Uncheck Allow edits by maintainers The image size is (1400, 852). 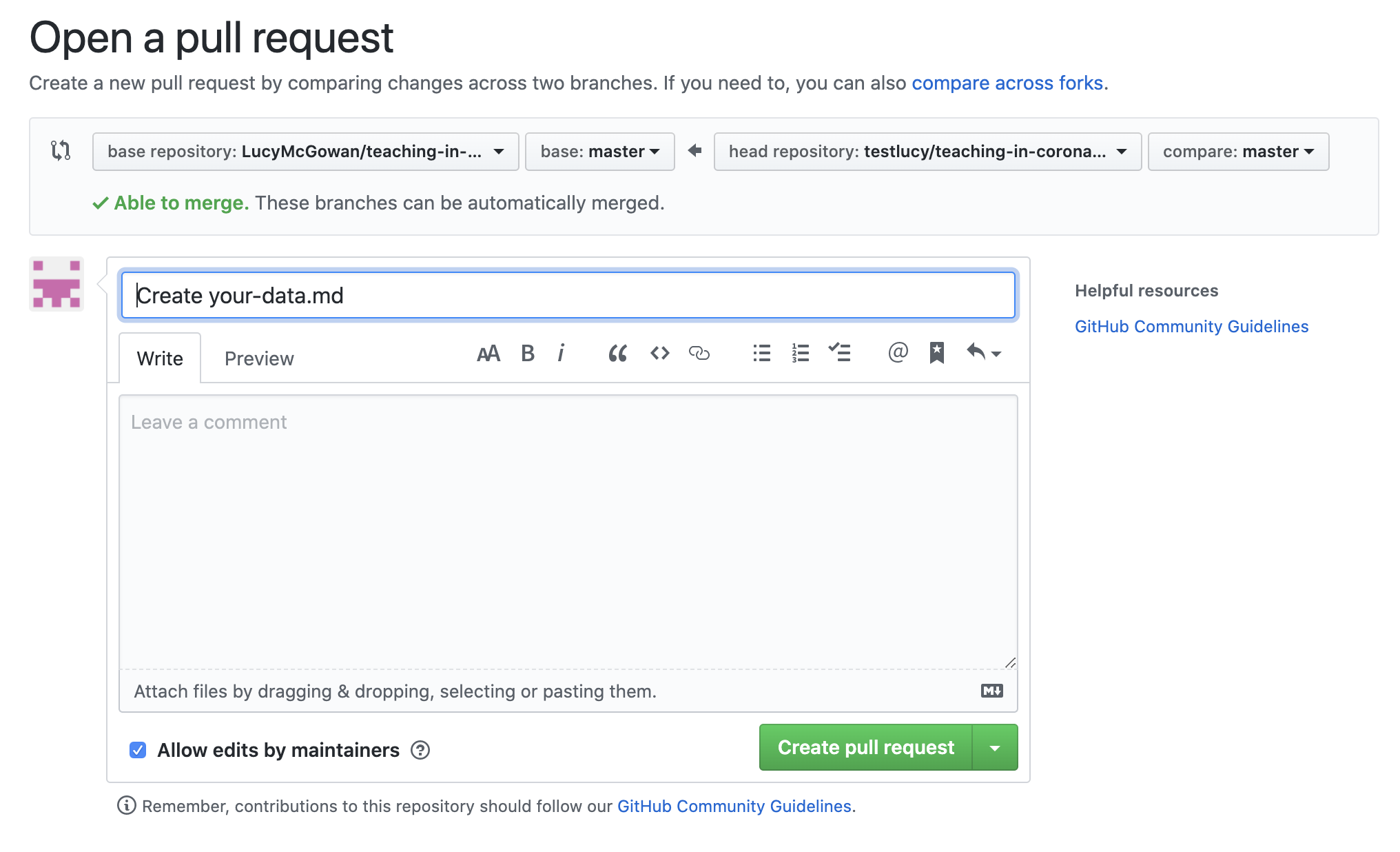click(138, 750)
